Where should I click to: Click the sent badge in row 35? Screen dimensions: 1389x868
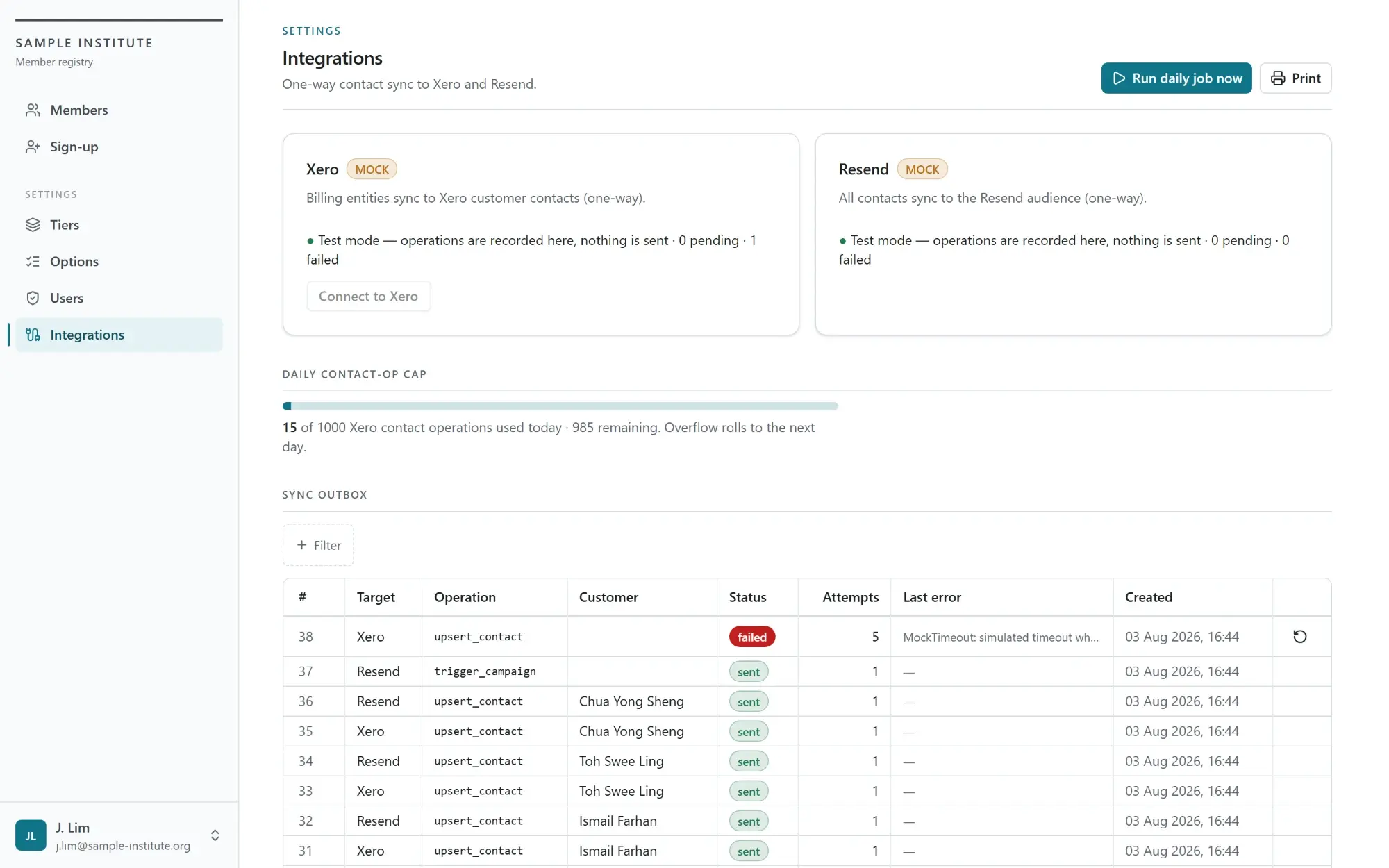748,731
